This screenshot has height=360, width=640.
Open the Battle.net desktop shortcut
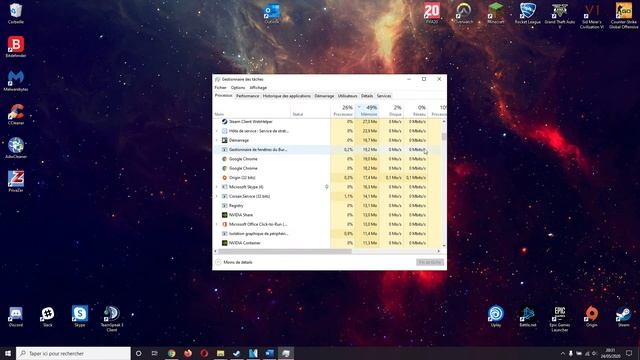tap(528, 316)
